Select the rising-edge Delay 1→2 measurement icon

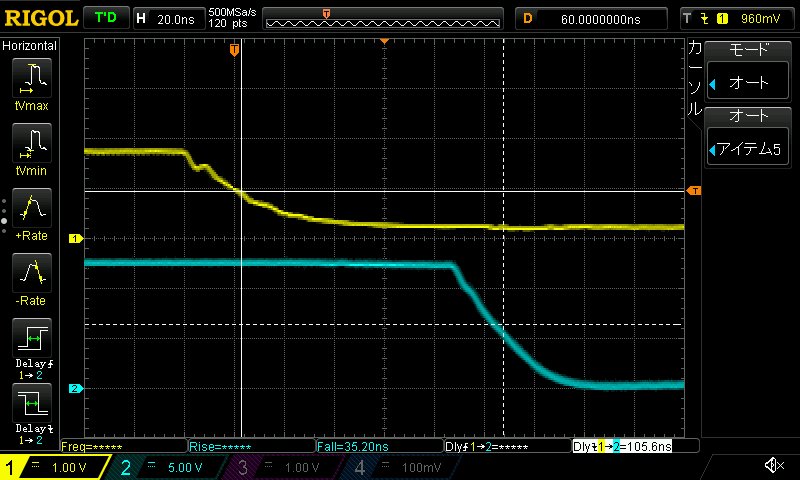tap(32, 338)
